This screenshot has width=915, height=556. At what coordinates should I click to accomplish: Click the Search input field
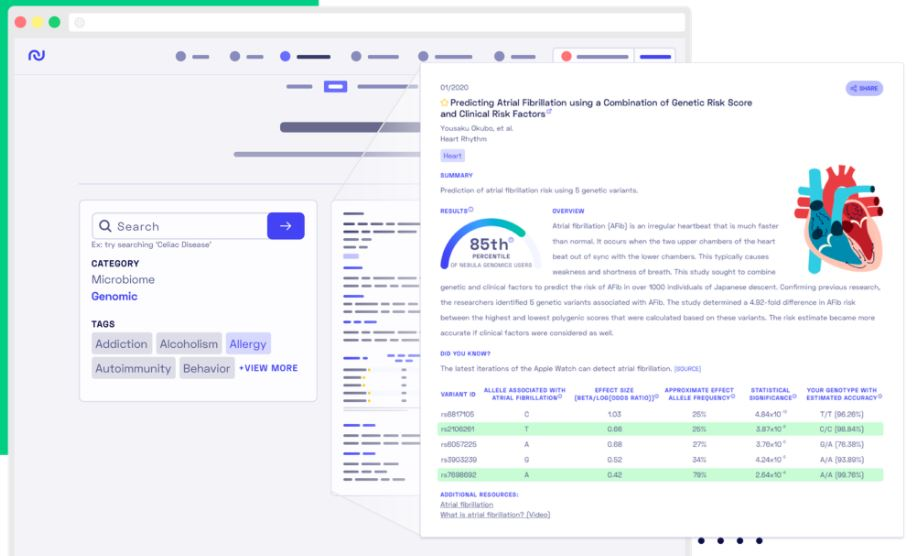(180, 226)
